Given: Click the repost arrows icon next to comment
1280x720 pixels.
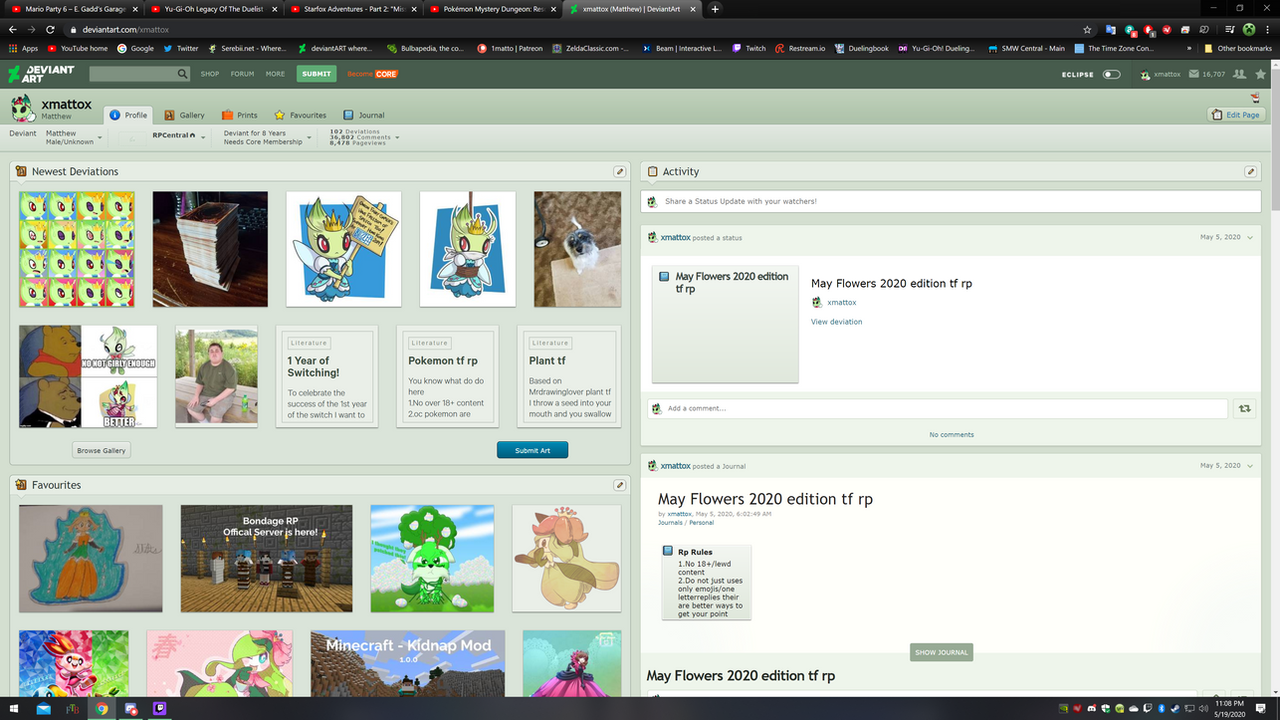Looking at the screenshot, I should (x=1245, y=408).
